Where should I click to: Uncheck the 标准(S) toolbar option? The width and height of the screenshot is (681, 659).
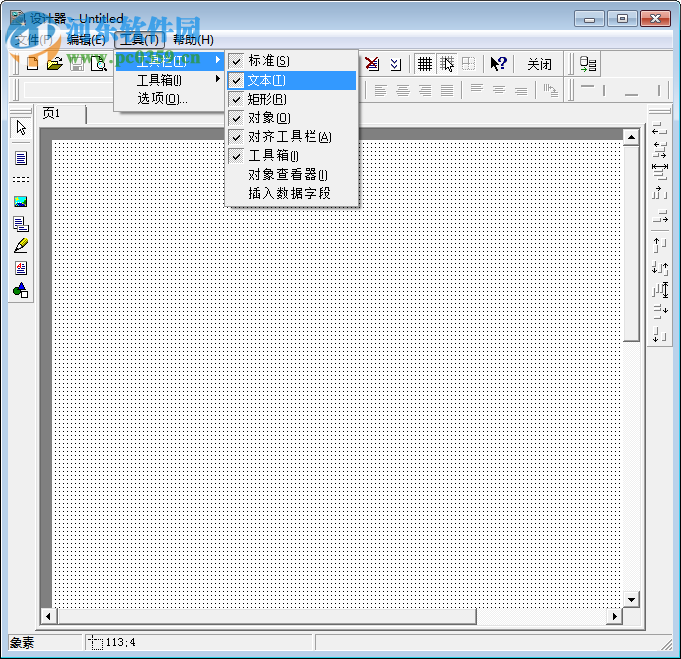[292, 61]
